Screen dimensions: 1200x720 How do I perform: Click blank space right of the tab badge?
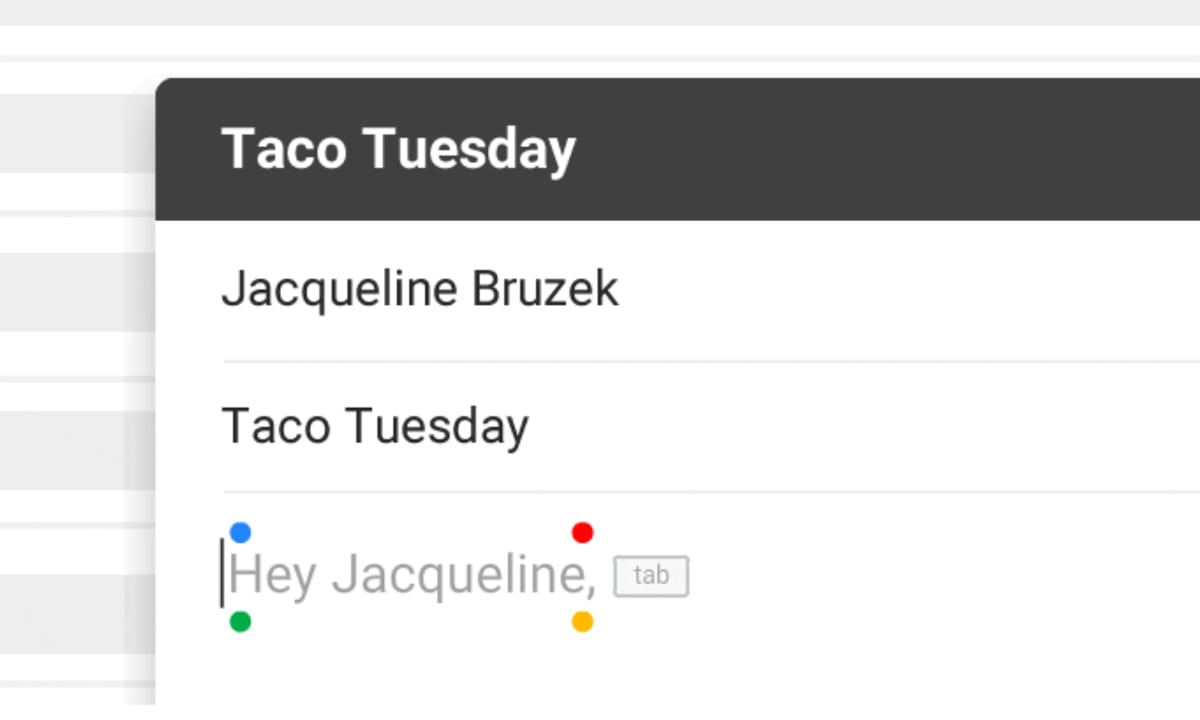pyautogui.click(x=900, y=576)
